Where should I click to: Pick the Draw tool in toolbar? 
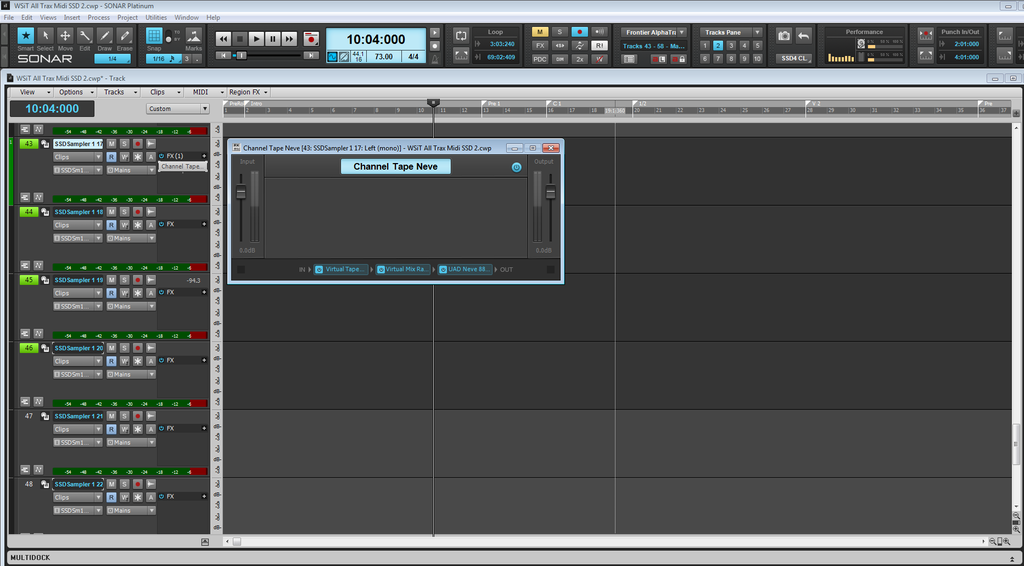pos(105,37)
